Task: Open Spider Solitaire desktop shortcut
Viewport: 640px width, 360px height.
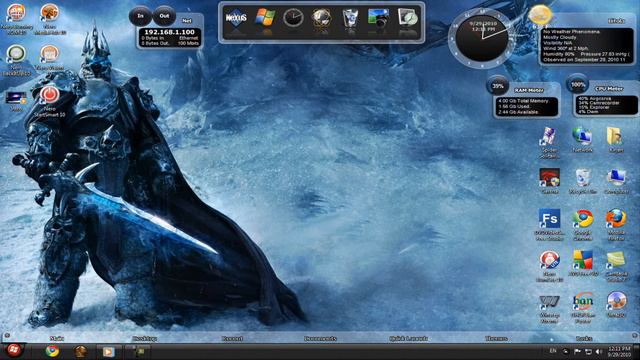Action: point(549,142)
